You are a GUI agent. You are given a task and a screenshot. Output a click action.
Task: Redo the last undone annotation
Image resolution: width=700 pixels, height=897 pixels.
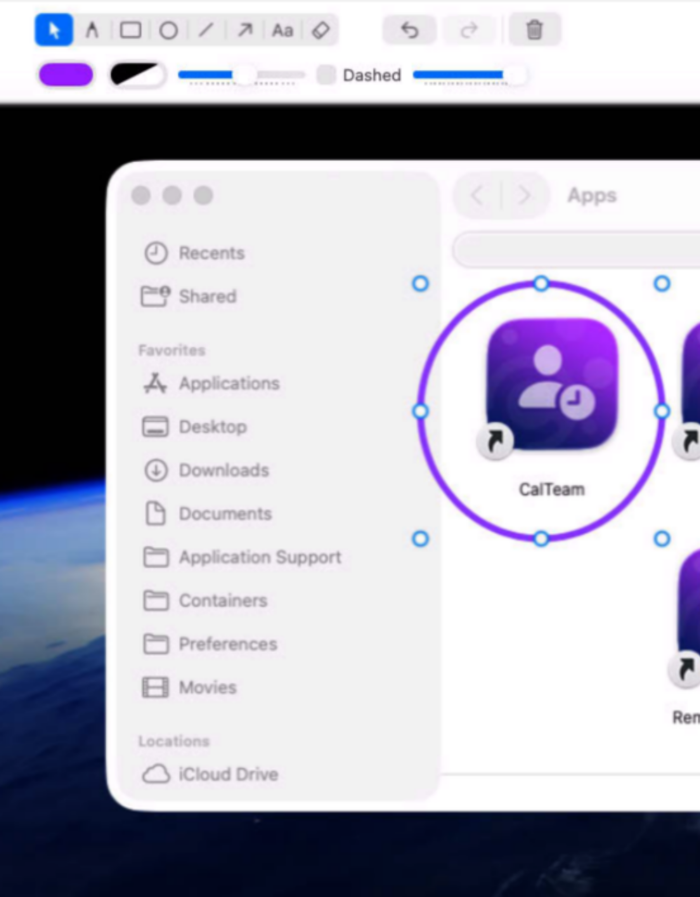[x=469, y=30]
